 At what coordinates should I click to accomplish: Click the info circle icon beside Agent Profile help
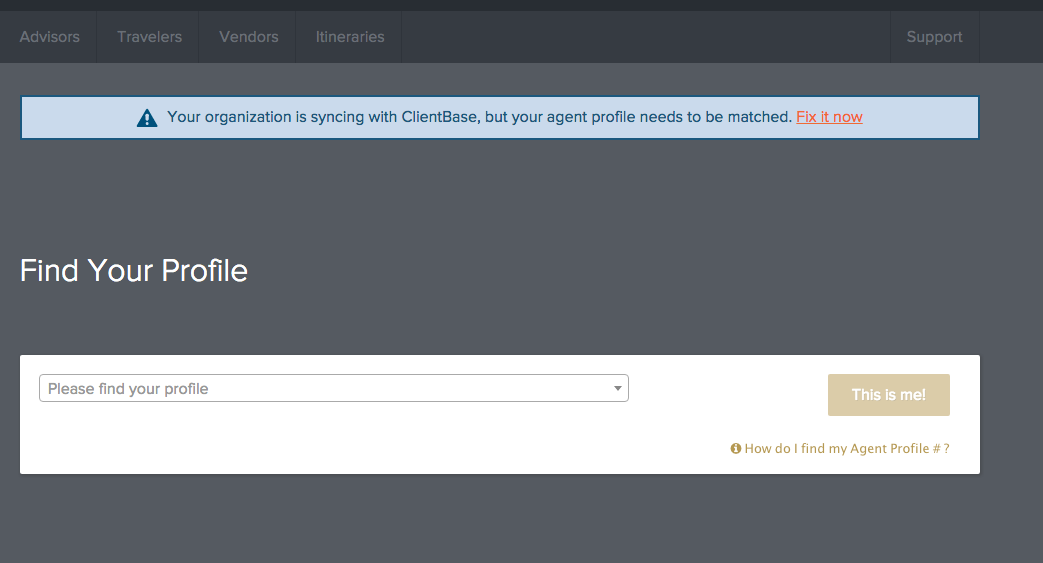pos(736,449)
